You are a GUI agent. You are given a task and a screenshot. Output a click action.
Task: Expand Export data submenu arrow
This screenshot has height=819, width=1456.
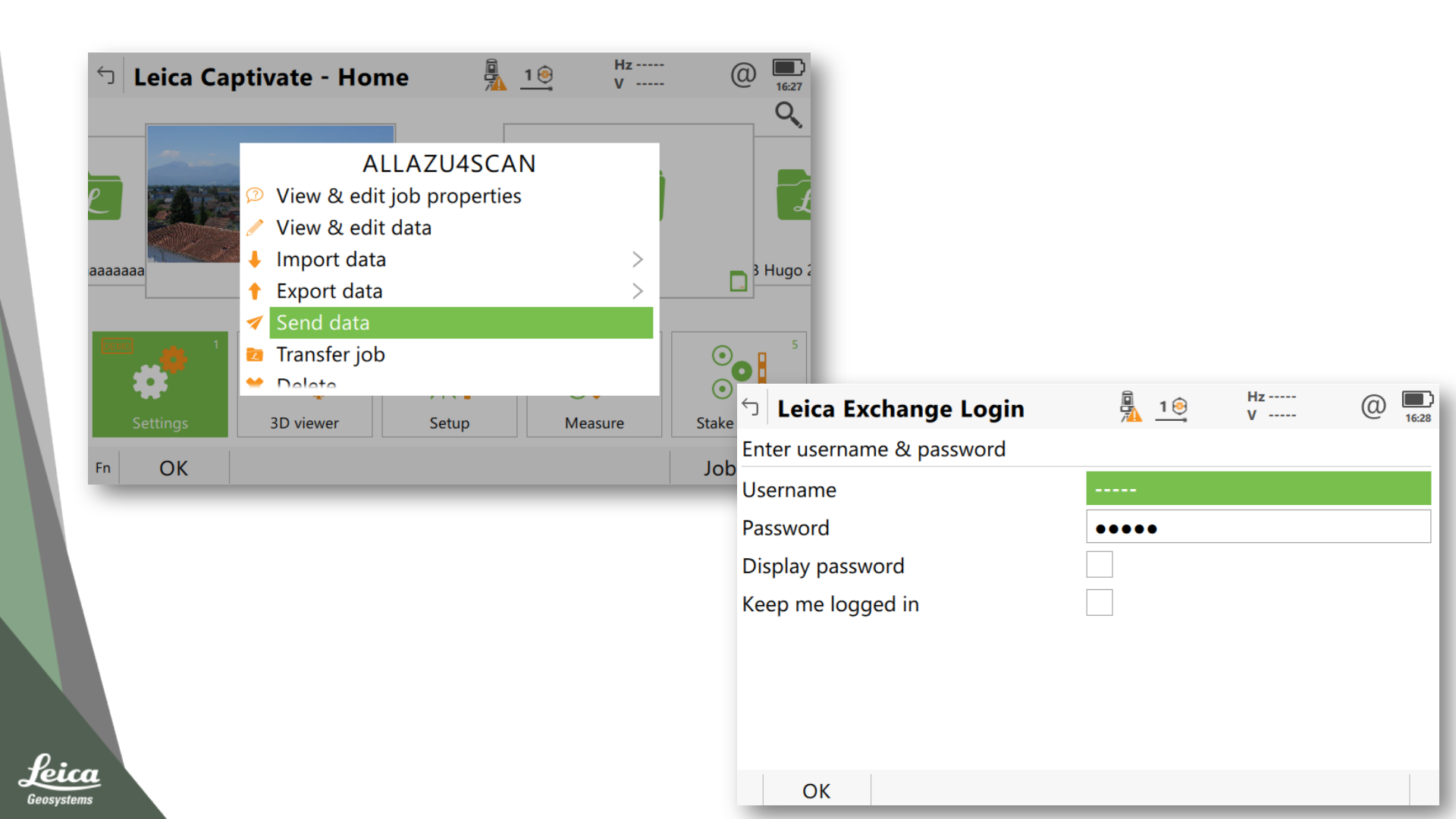[638, 291]
